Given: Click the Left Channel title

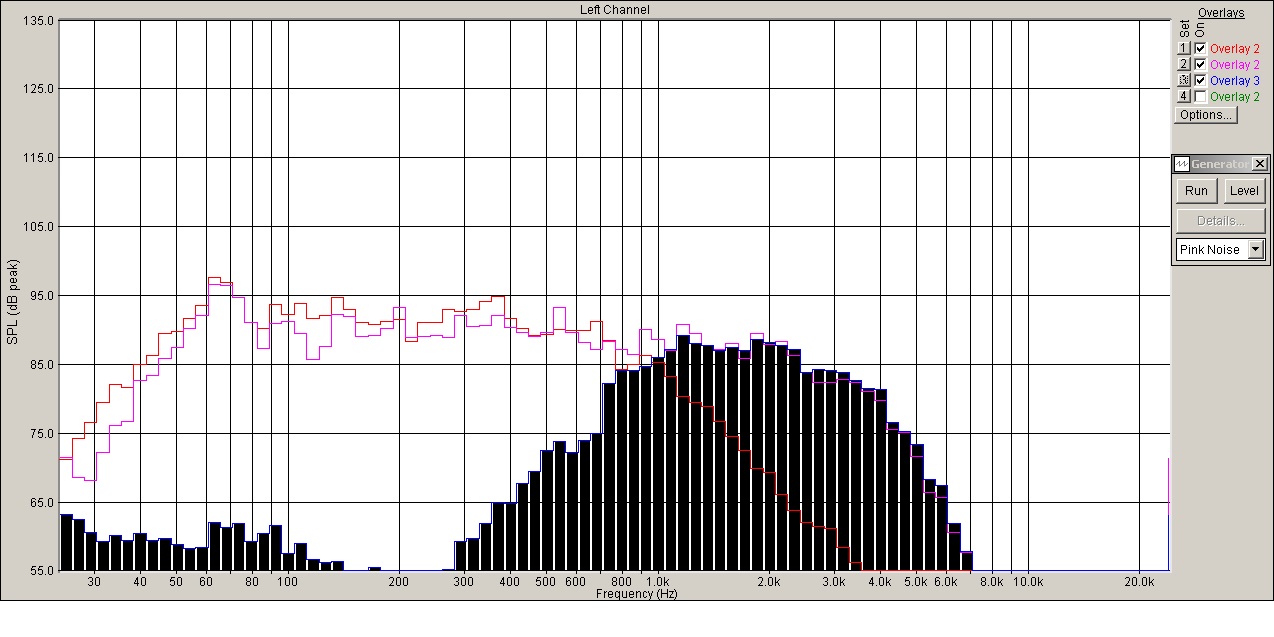Looking at the screenshot, I should (x=615, y=10).
